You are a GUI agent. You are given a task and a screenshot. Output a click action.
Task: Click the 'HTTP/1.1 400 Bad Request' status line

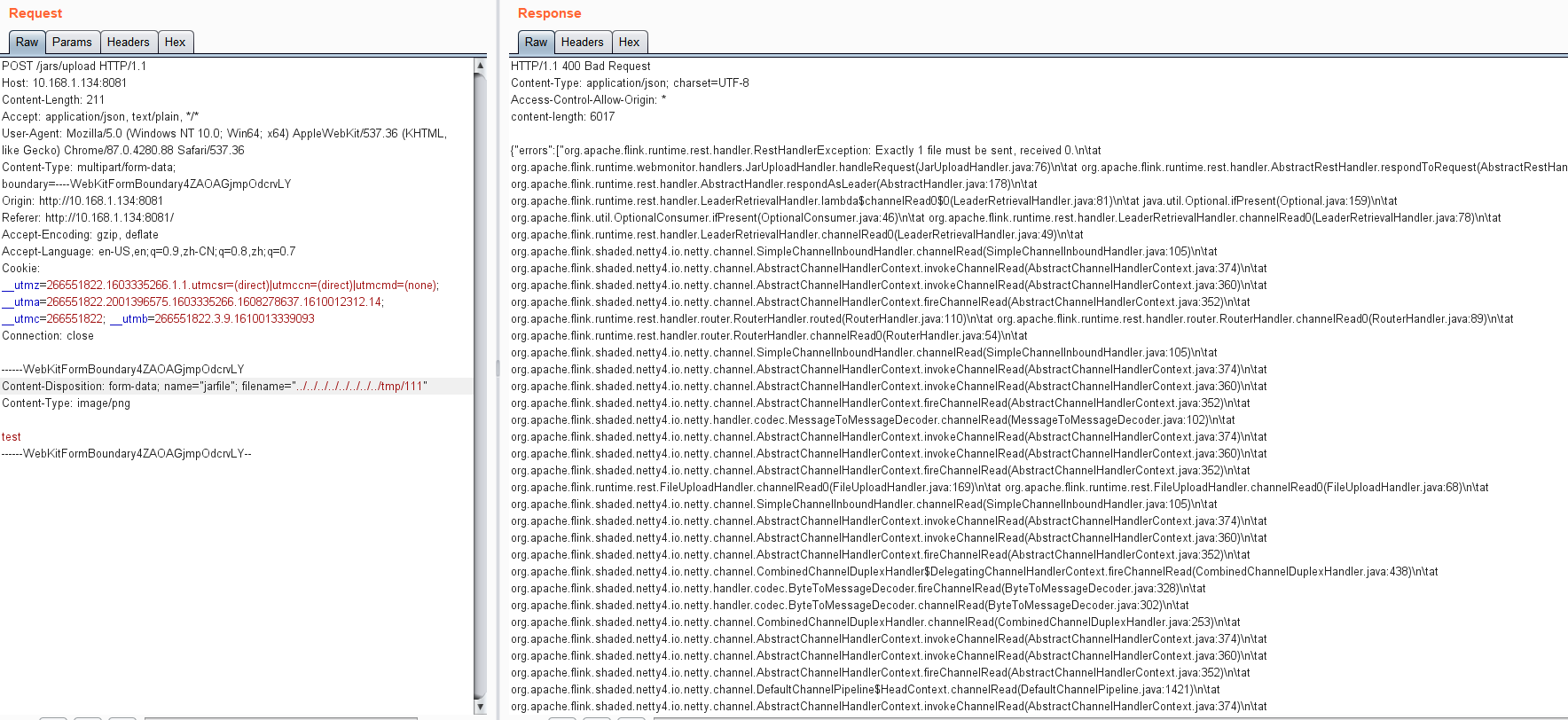(x=581, y=66)
